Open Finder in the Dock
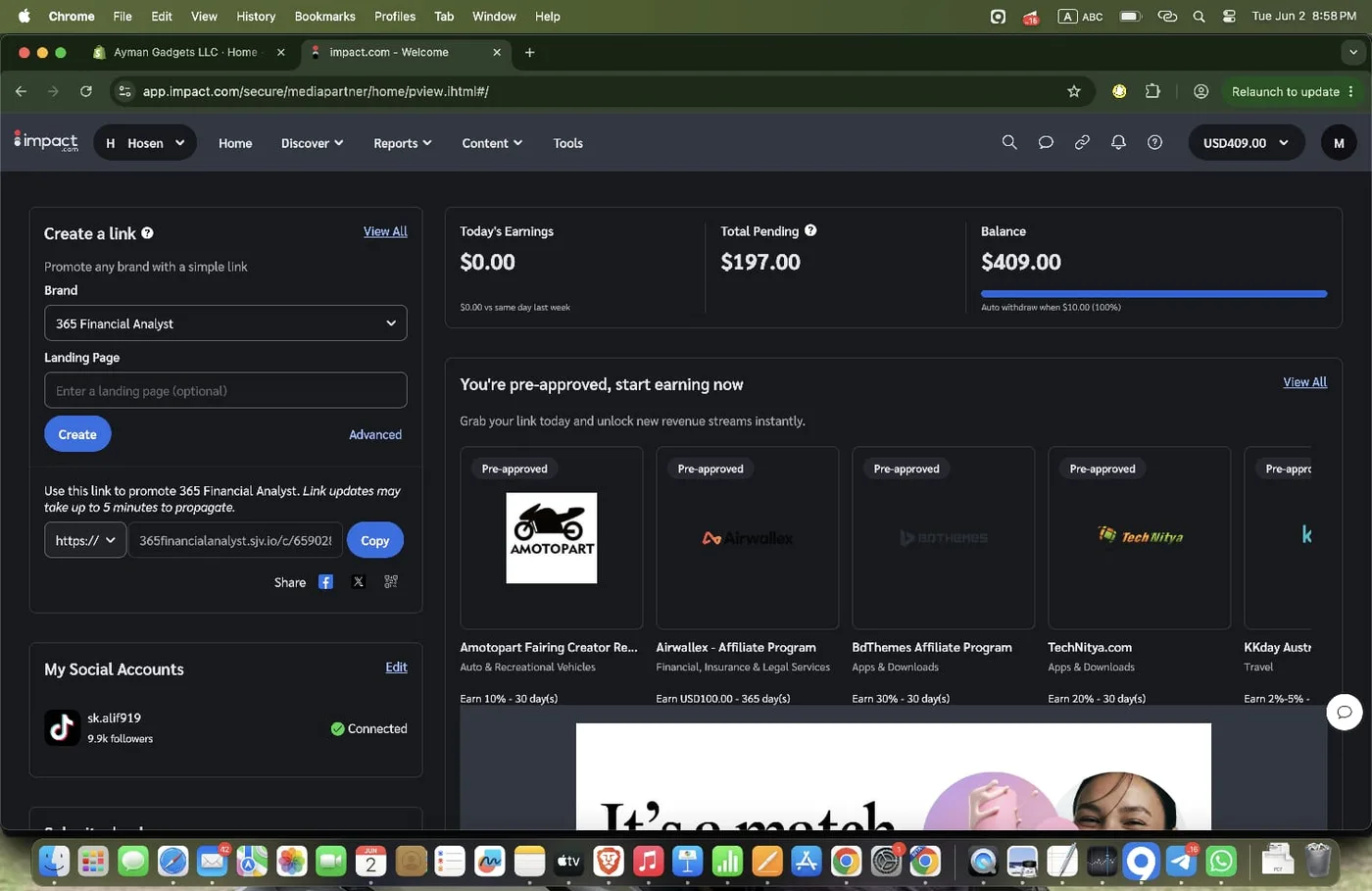Viewport: 1372px width, 891px height. 54,861
